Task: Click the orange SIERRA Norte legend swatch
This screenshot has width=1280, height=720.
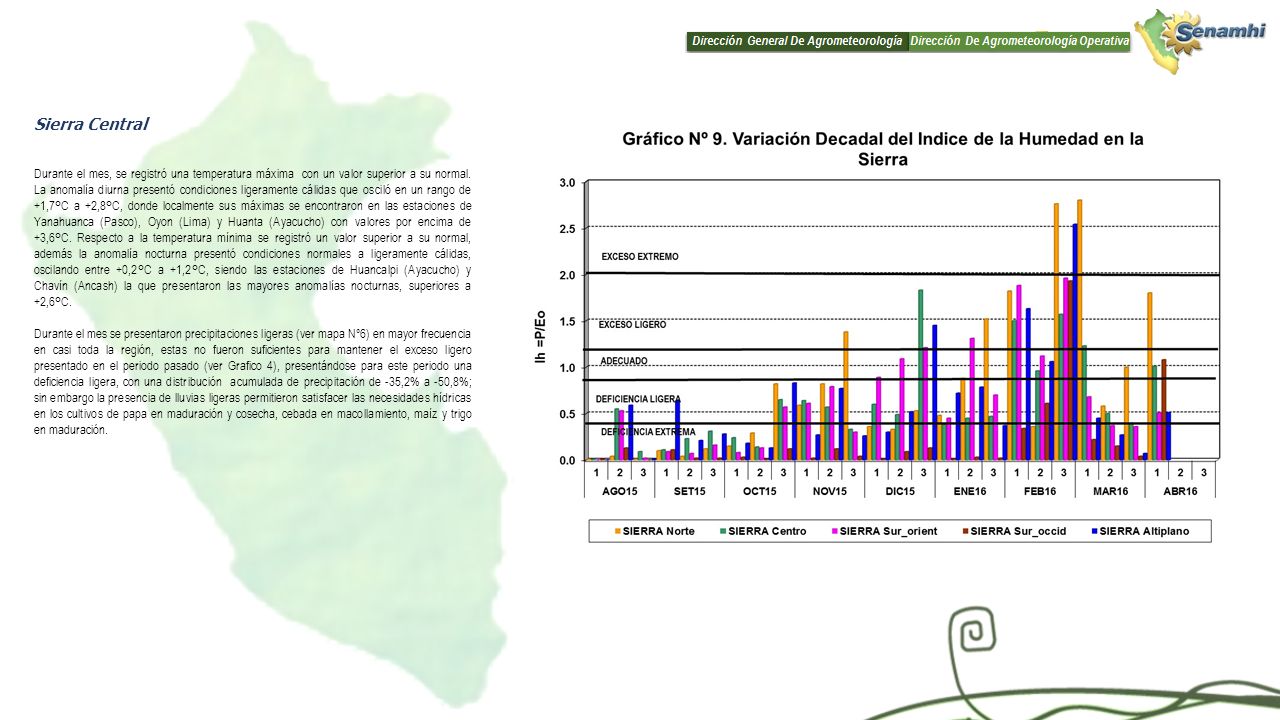Action: click(x=617, y=531)
